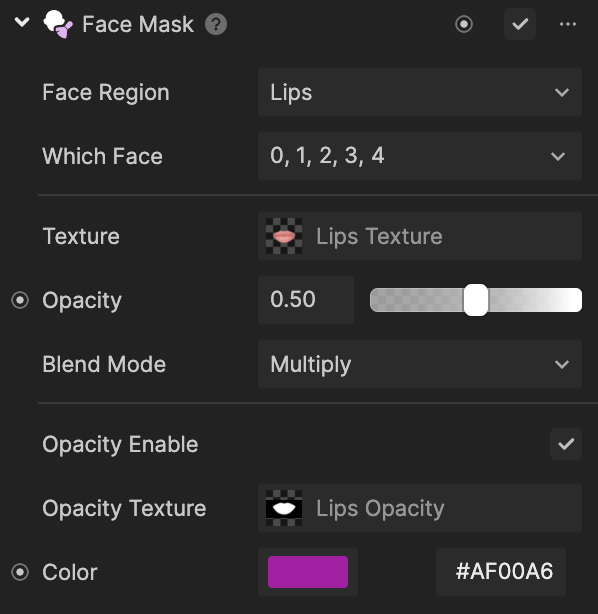Collapse the Face Mask section chevron
Image resolution: width=598 pixels, height=614 pixels.
coord(22,22)
